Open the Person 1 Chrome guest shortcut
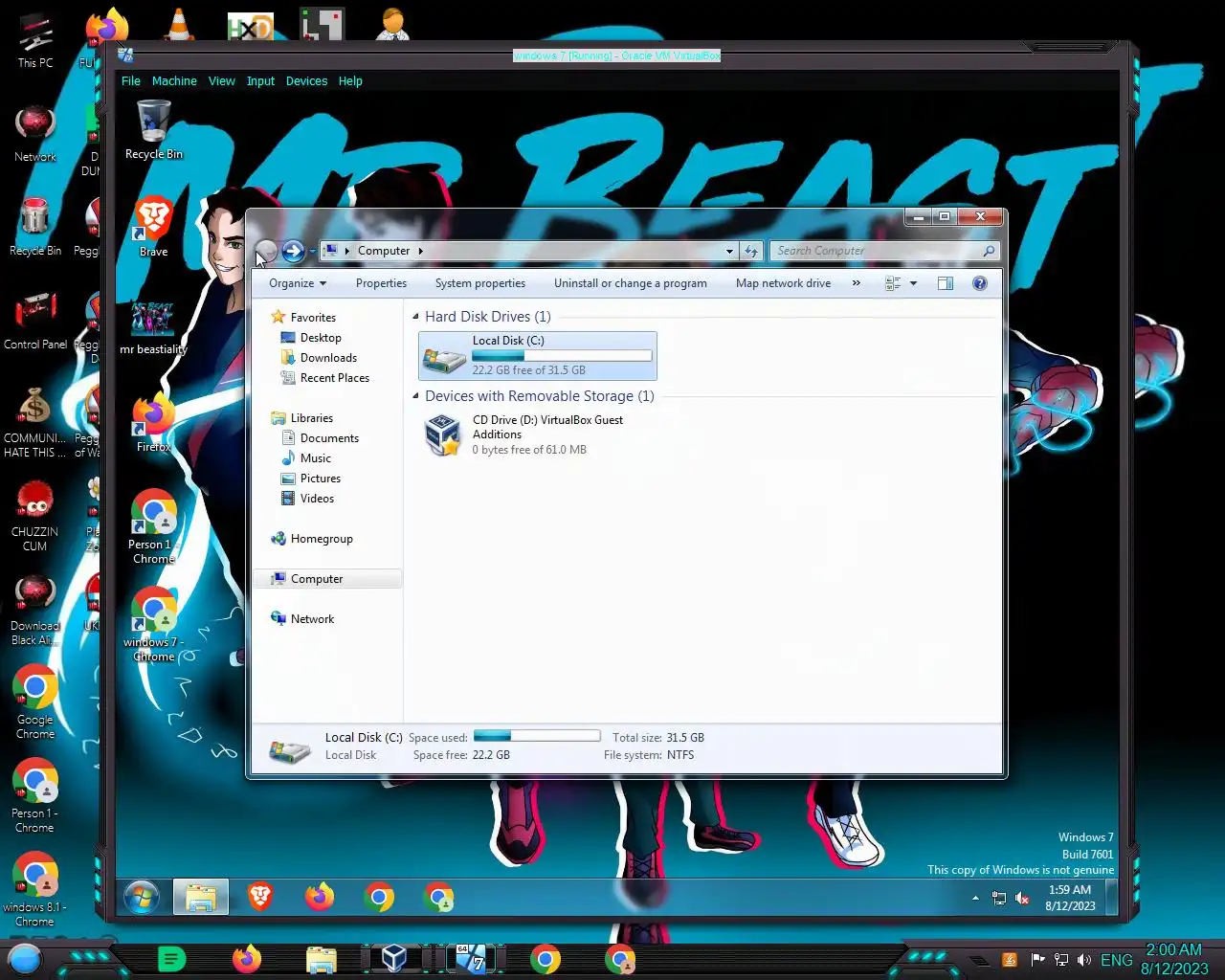1225x980 pixels. click(x=153, y=527)
